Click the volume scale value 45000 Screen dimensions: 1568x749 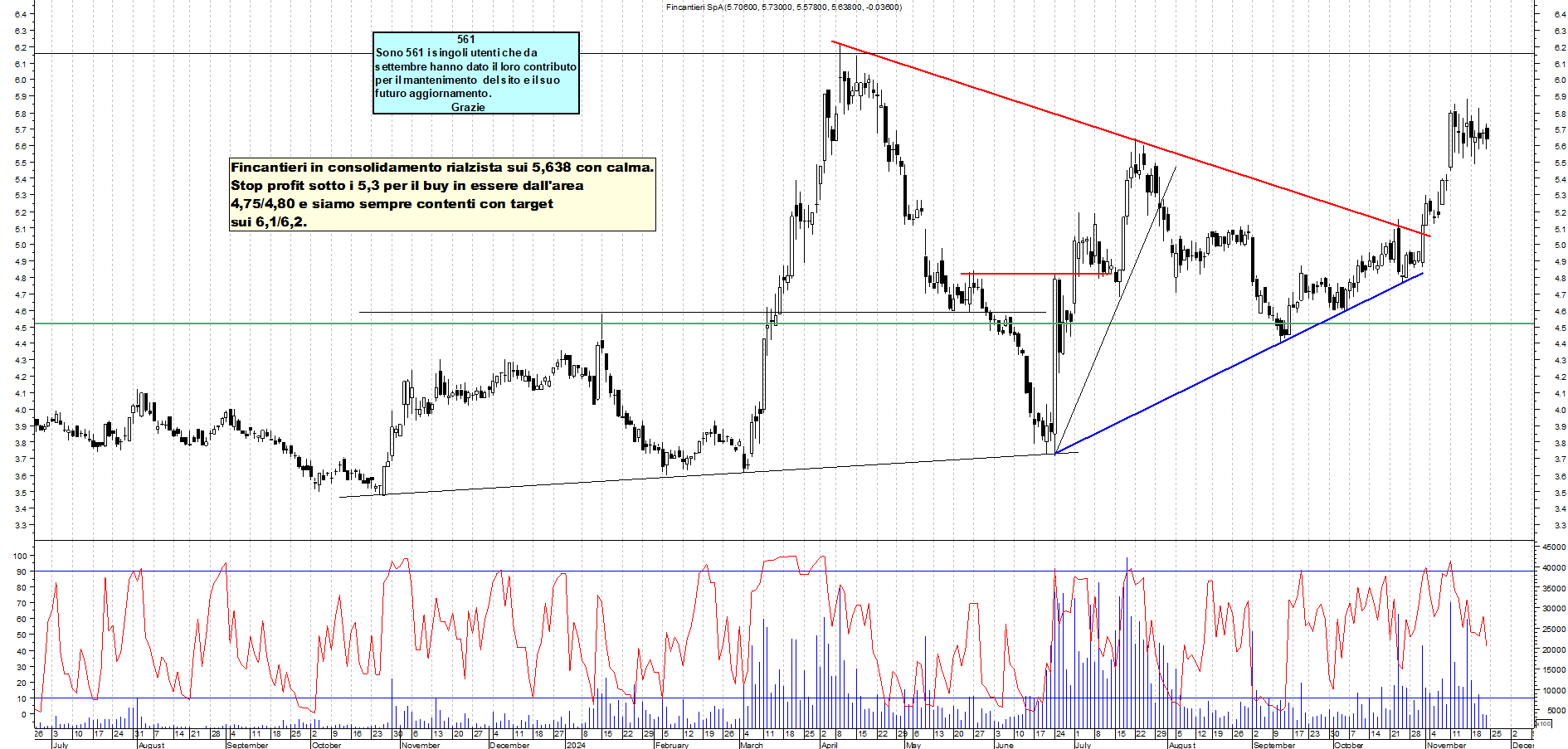pos(1553,547)
